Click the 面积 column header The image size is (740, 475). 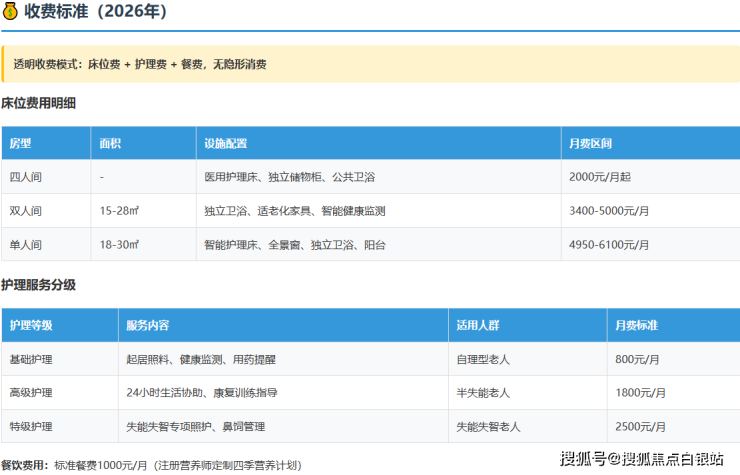pyautogui.click(x=111, y=143)
